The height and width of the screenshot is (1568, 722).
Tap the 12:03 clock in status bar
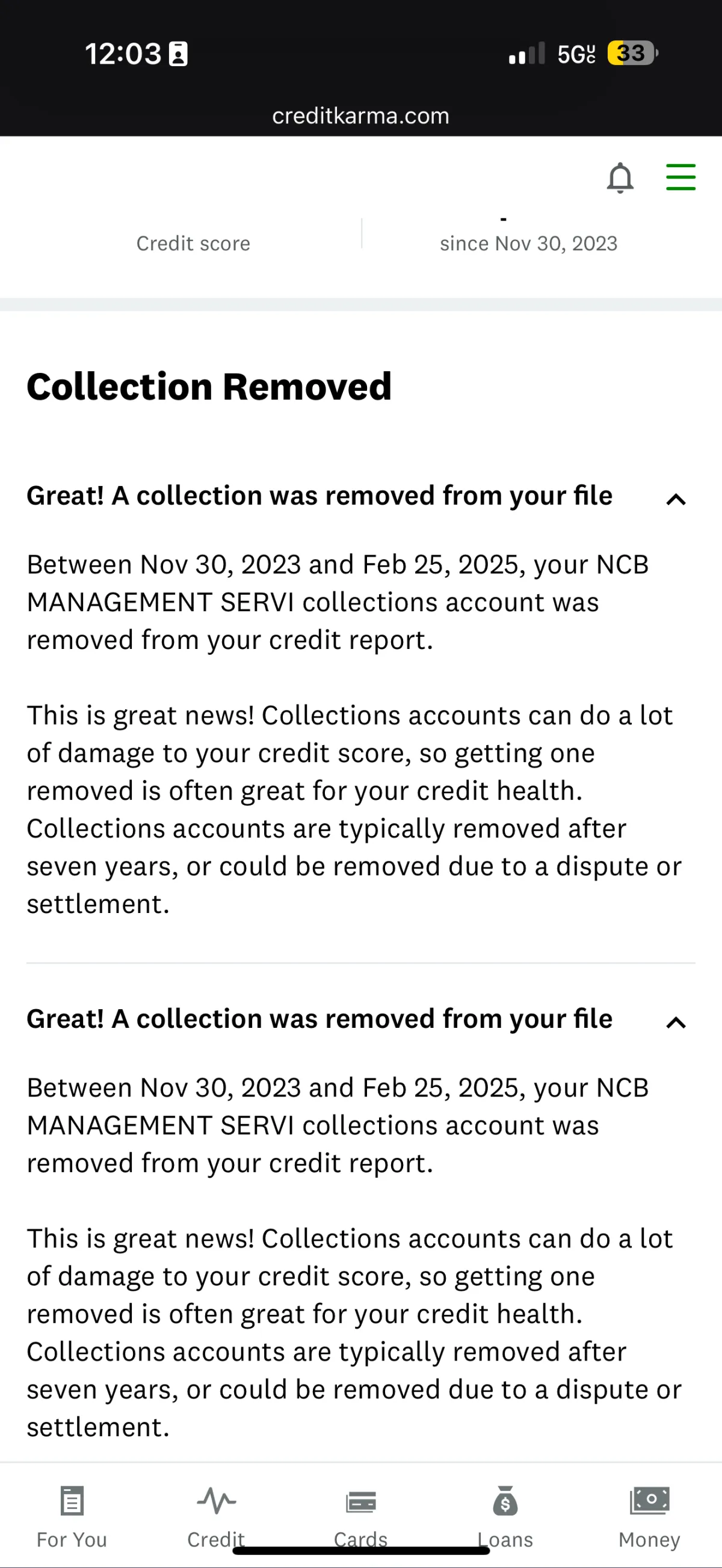point(123,54)
